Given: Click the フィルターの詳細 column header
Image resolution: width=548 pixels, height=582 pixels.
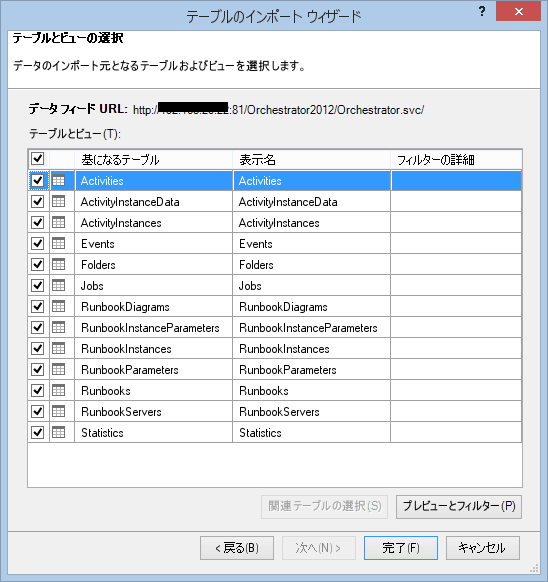Looking at the screenshot, I should (x=456, y=160).
